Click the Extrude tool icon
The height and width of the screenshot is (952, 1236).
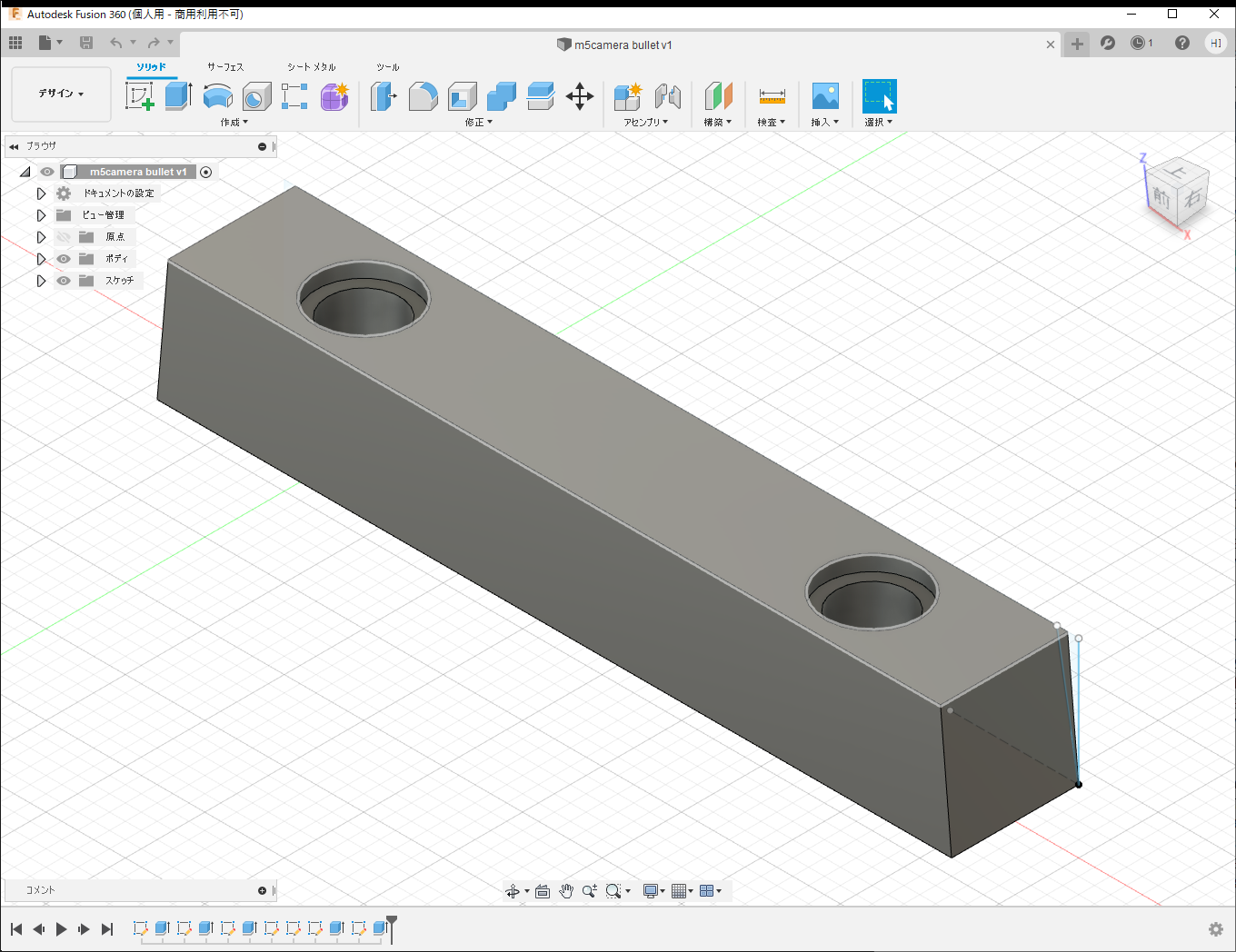[178, 95]
